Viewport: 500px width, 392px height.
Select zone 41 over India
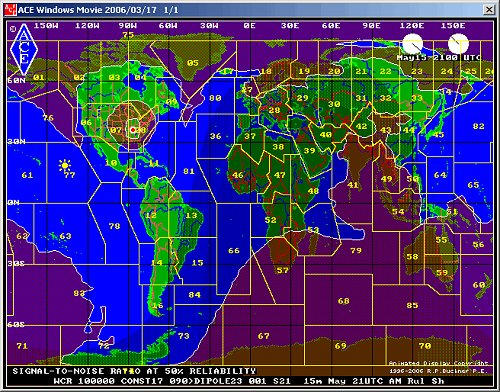353,185
